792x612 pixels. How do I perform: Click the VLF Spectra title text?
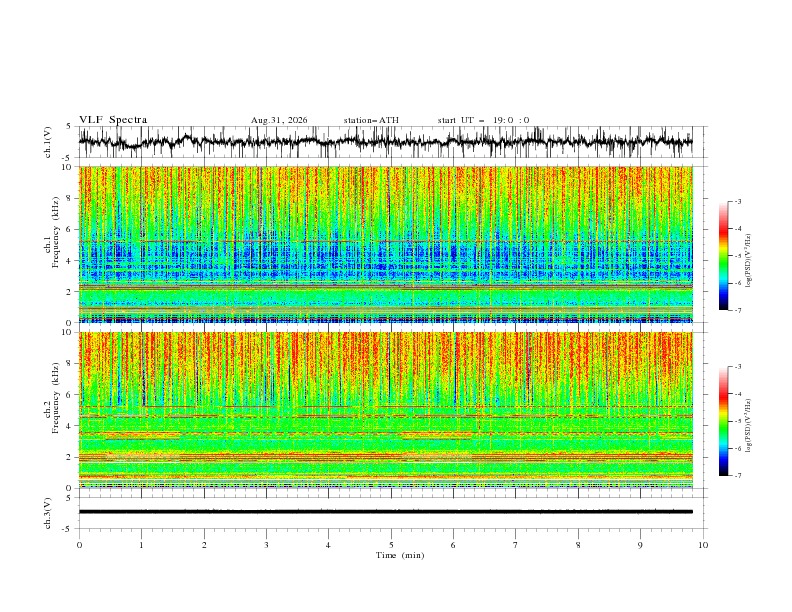pos(113,120)
